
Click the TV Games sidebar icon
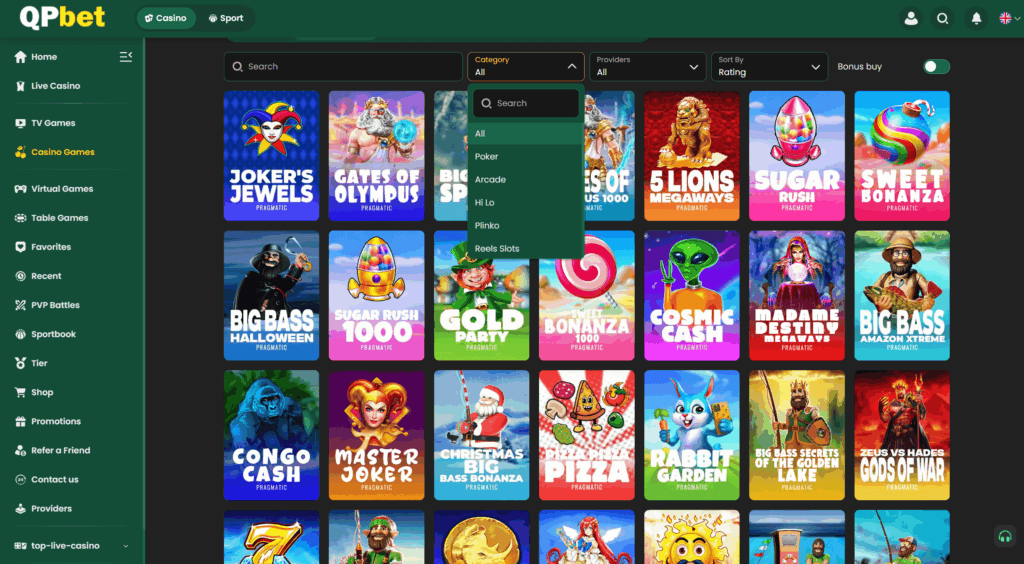pyautogui.click(x=20, y=123)
